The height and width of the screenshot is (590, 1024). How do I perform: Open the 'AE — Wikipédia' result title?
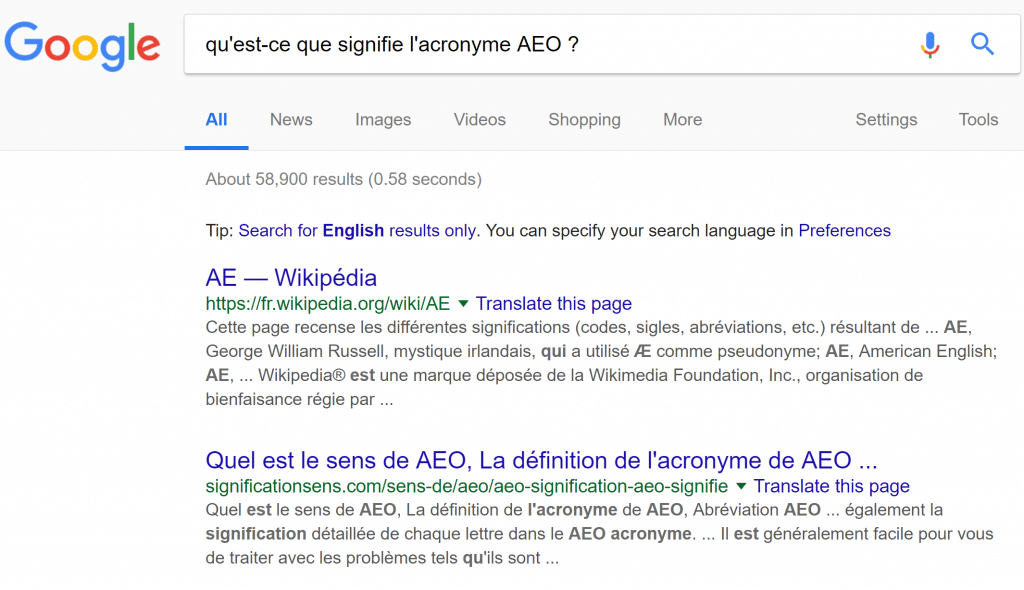pos(291,278)
